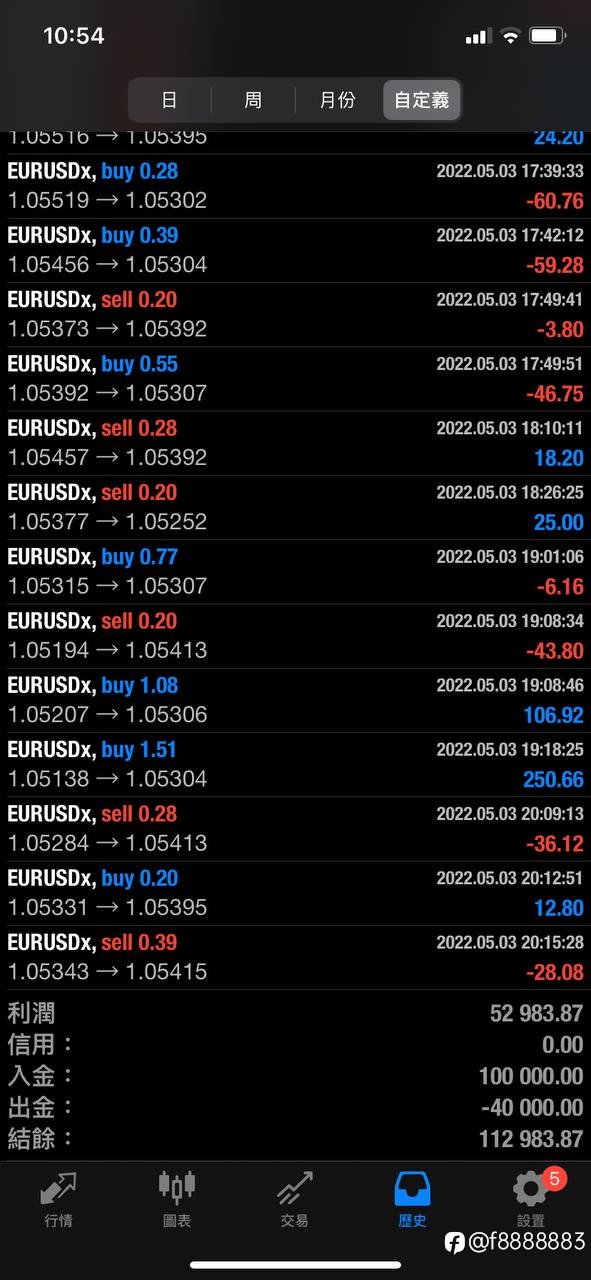Image resolution: width=591 pixels, height=1280 pixels.
Task: Open the 交易 trade tab icon
Action: pos(295,1188)
